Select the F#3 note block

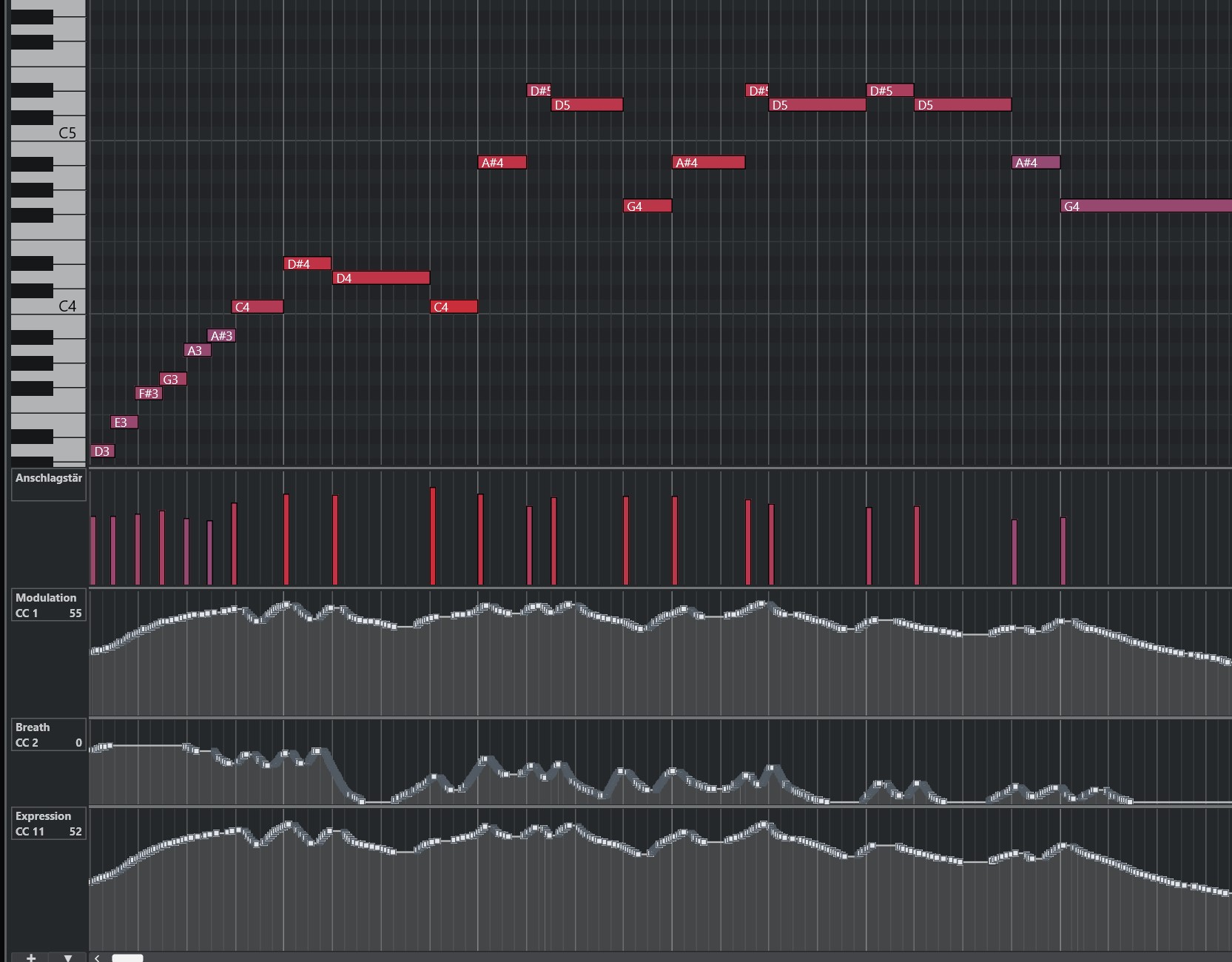pyautogui.click(x=148, y=394)
